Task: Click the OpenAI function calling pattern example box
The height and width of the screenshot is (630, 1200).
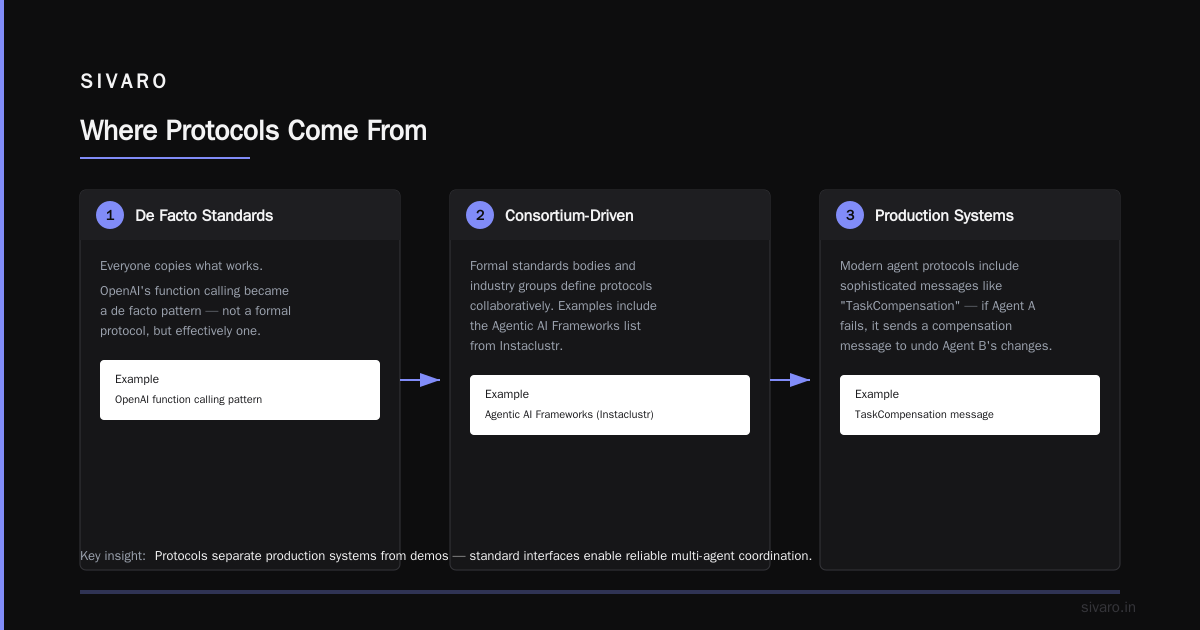Action: coord(240,390)
